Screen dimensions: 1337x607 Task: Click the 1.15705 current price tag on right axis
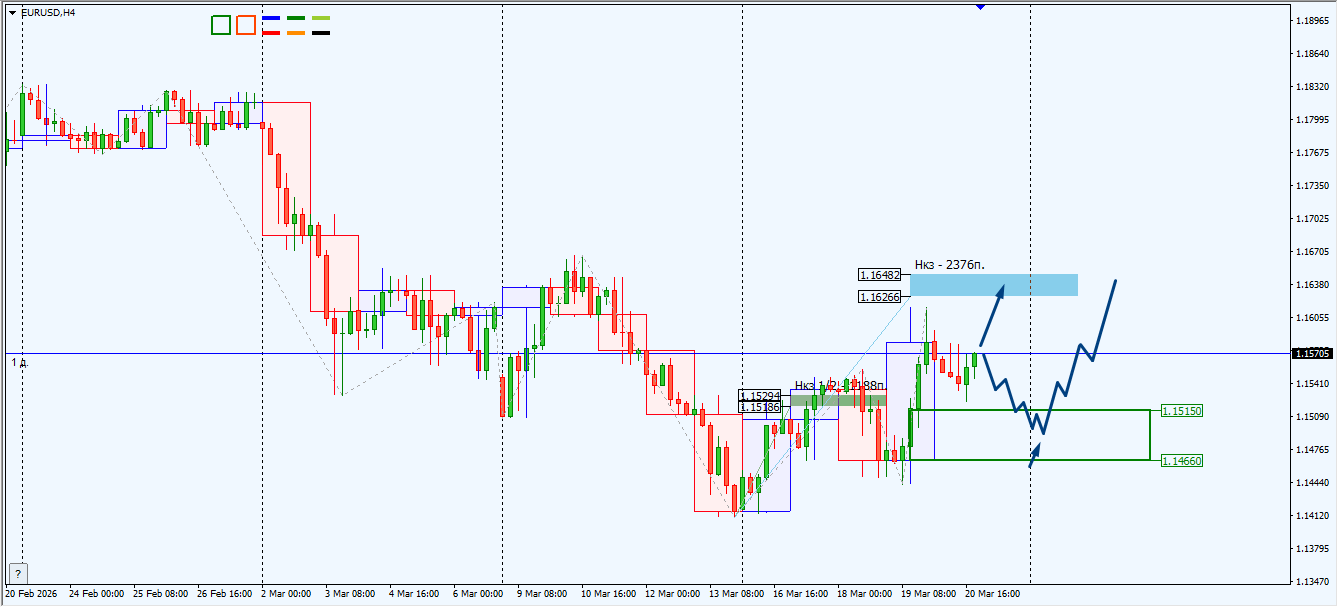coord(1311,352)
